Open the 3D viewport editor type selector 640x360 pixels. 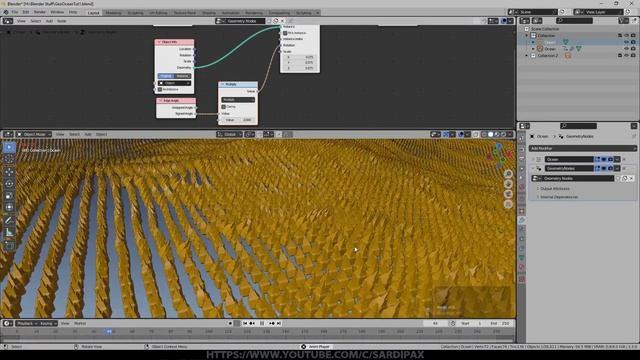tap(8, 134)
